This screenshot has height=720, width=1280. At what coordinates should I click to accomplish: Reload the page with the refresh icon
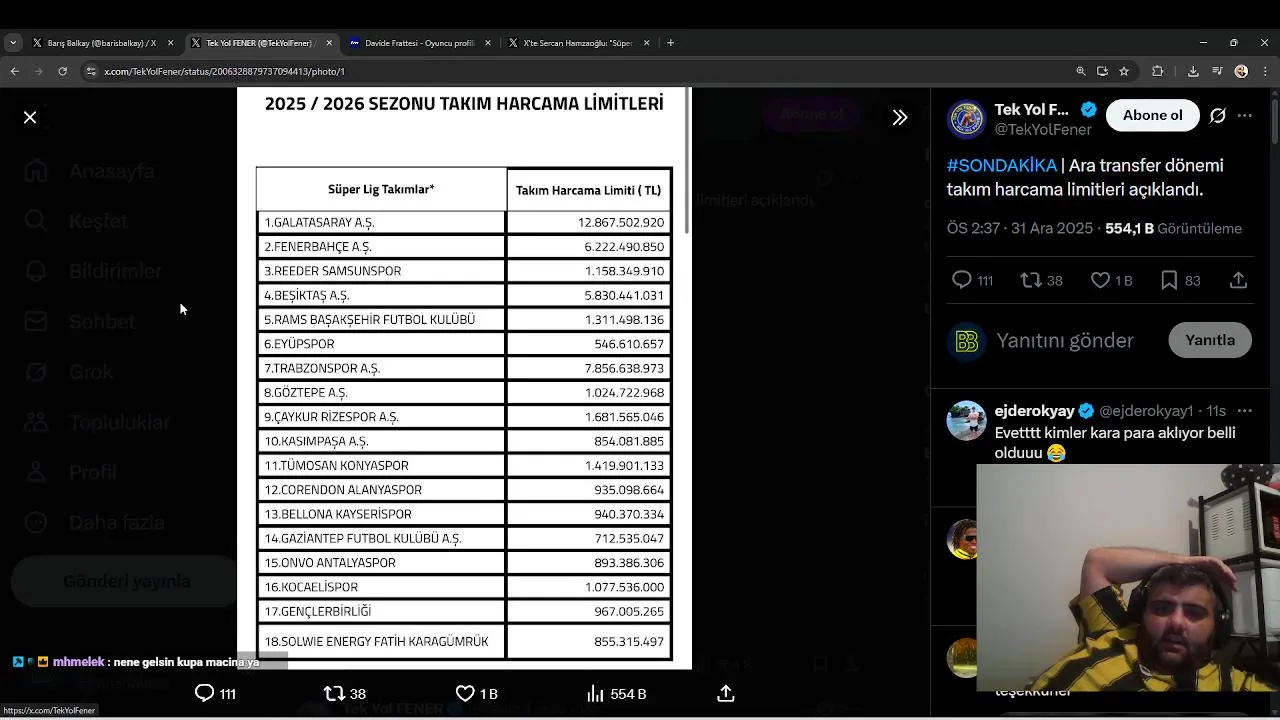tap(62, 71)
